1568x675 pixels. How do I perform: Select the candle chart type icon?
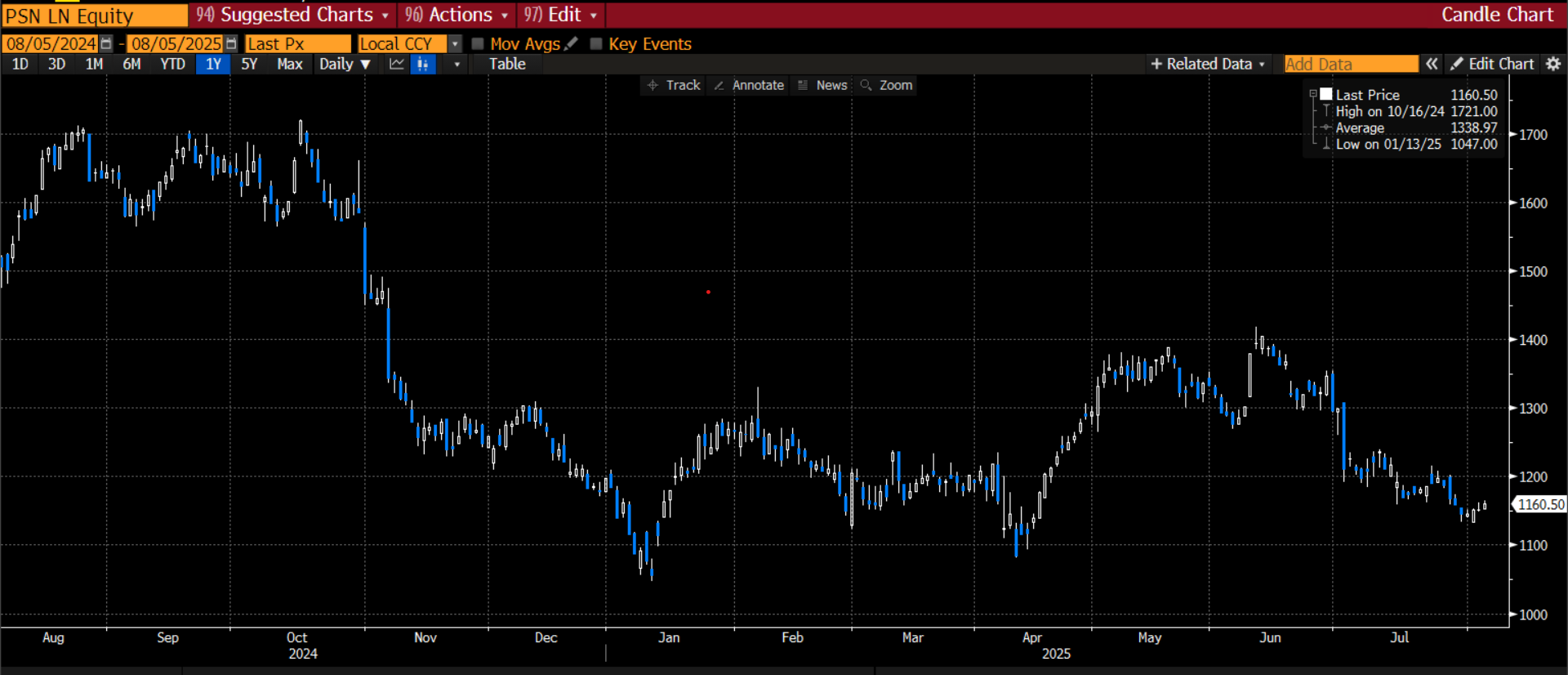[422, 64]
